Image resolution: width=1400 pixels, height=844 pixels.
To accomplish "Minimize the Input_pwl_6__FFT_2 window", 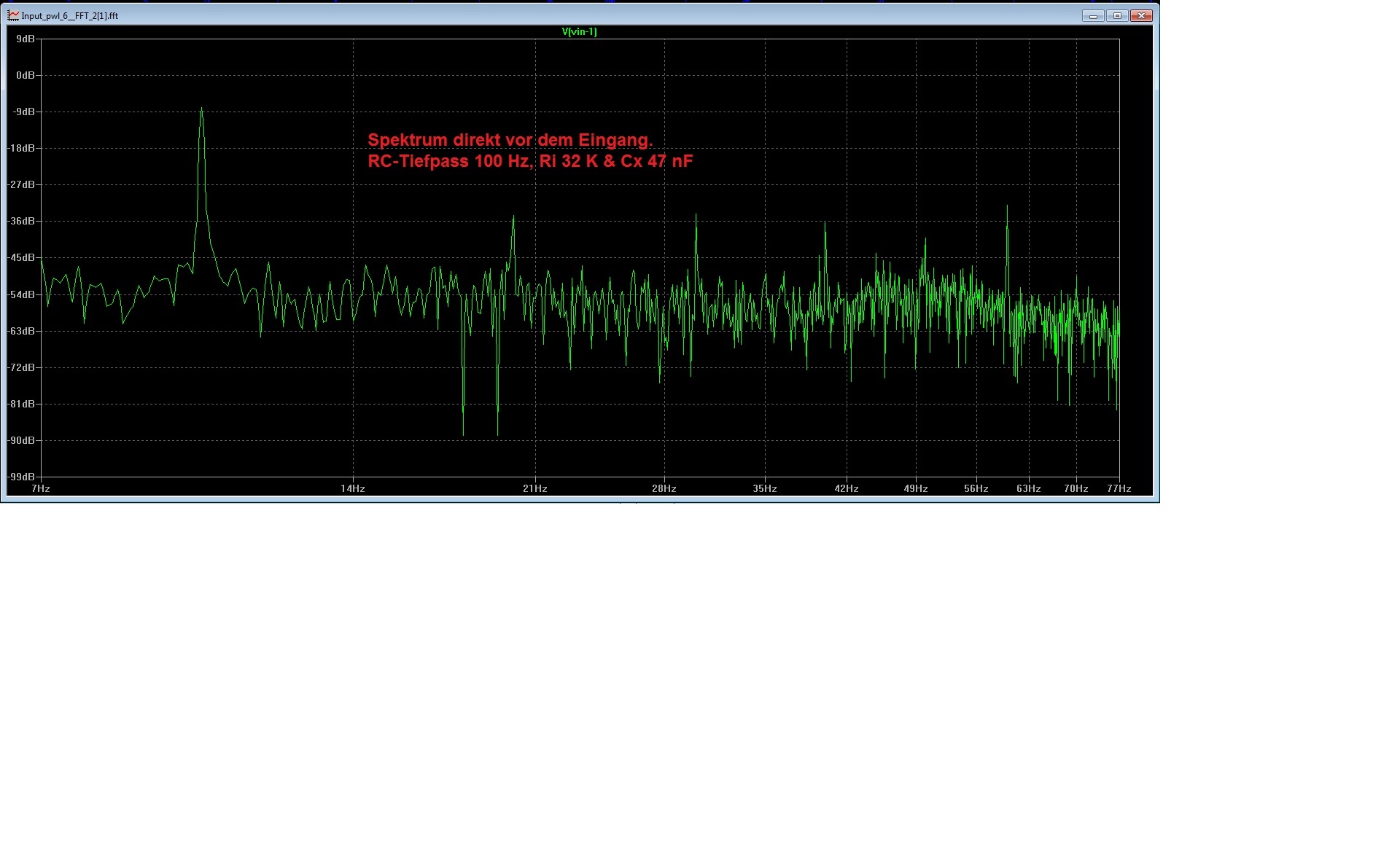I will (1092, 15).
